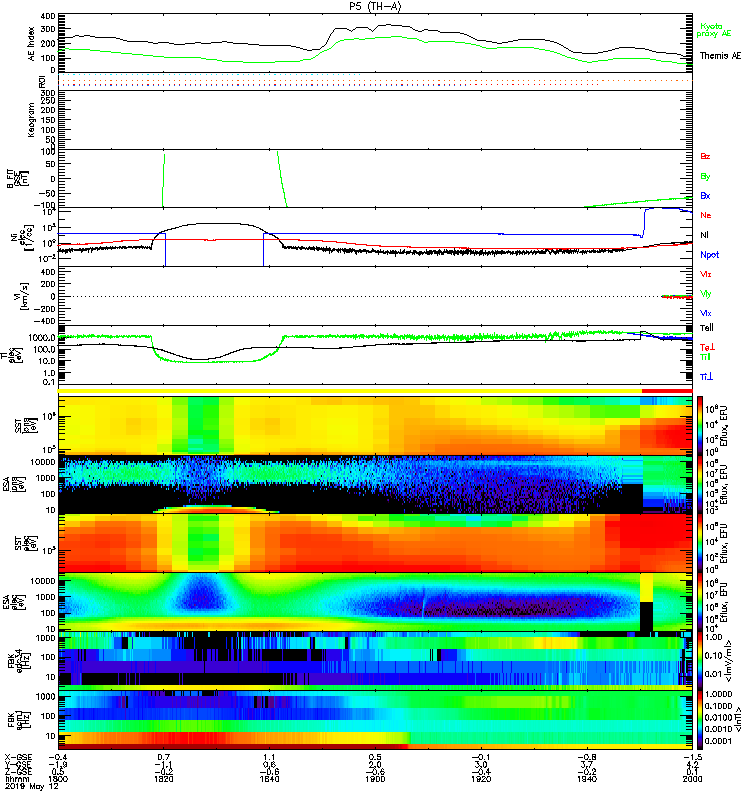Click the "1900" time tick label

coord(375,779)
